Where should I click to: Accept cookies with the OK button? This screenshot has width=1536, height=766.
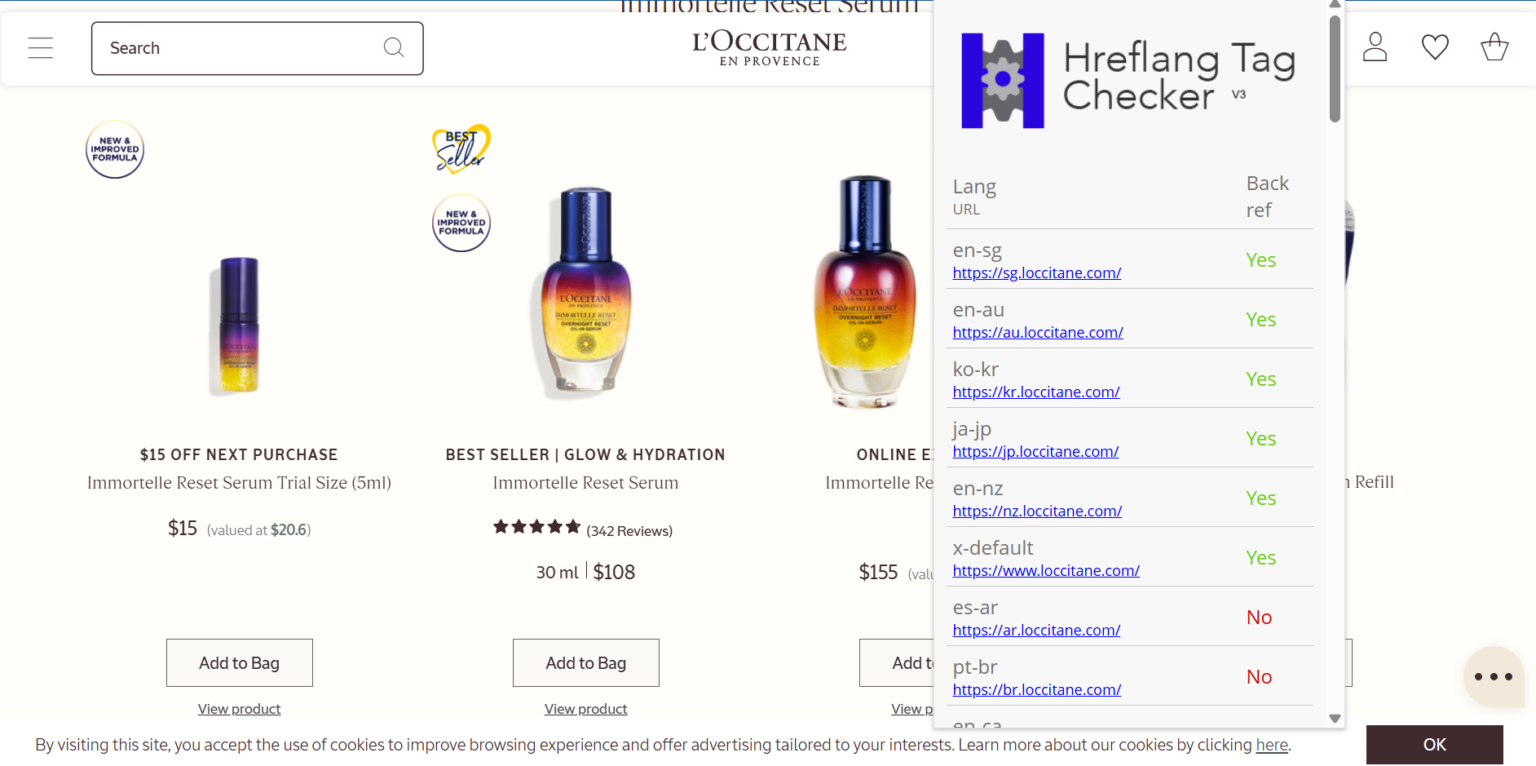coord(1434,744)
